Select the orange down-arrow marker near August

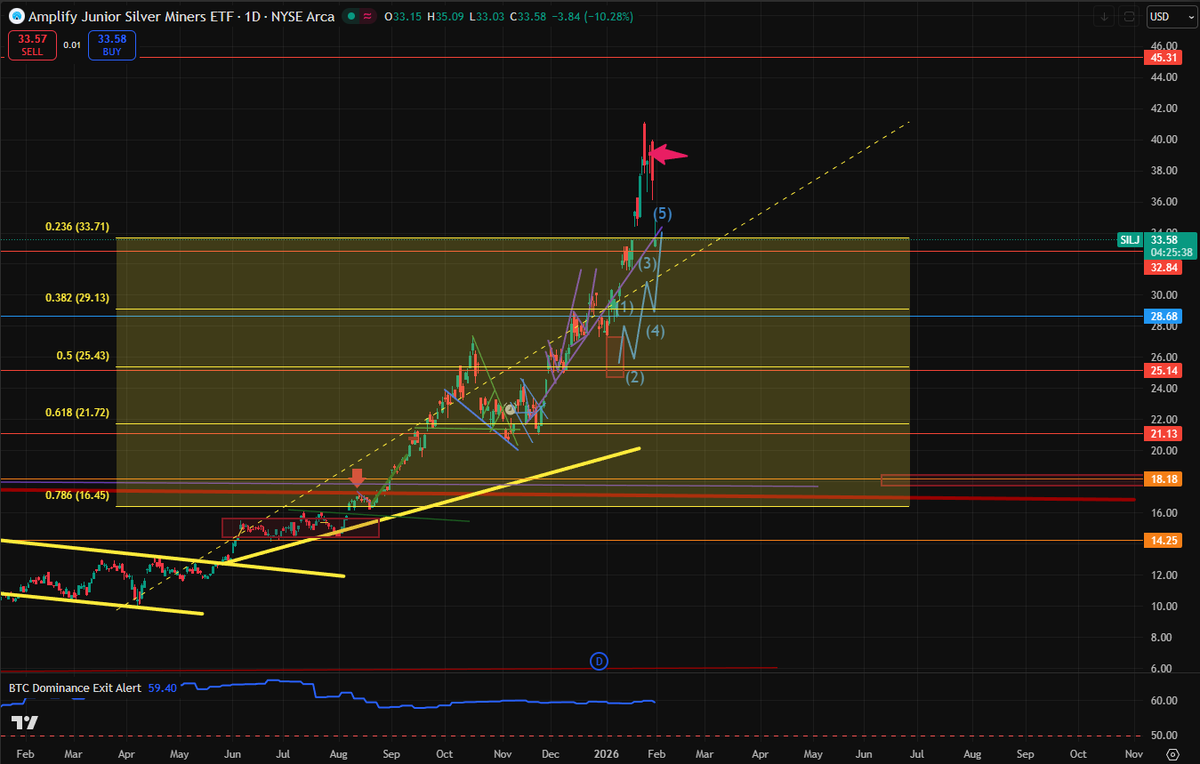point(356,477)
